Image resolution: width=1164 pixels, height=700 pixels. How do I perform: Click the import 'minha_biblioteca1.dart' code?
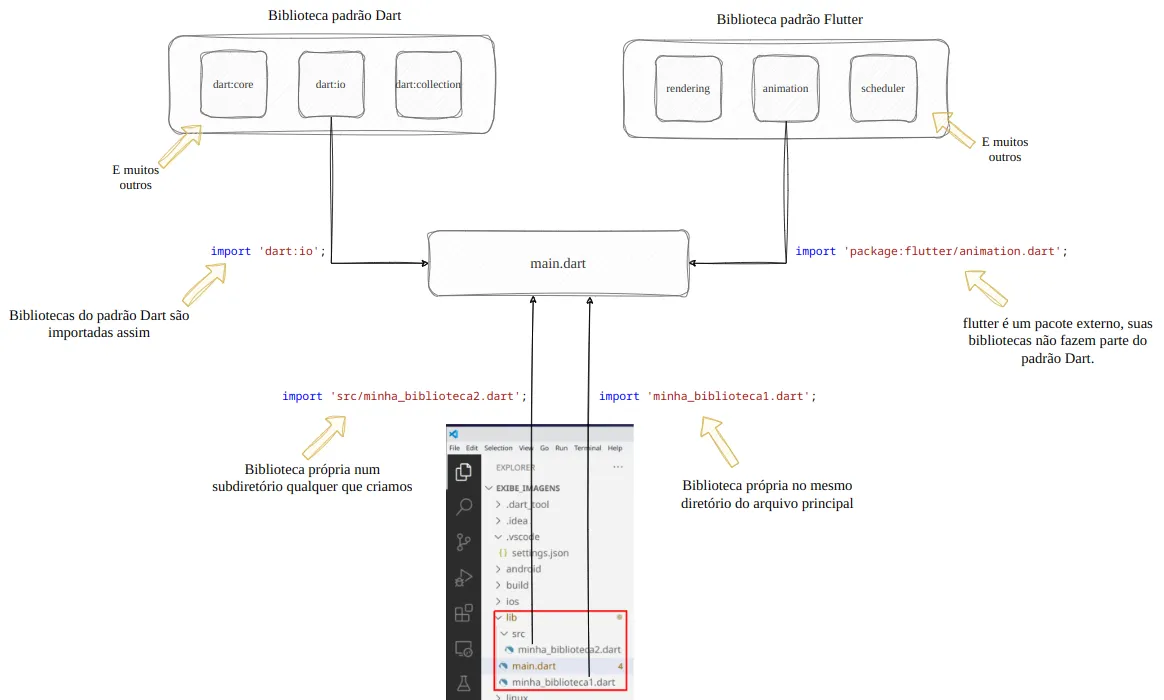click(707, 396)
